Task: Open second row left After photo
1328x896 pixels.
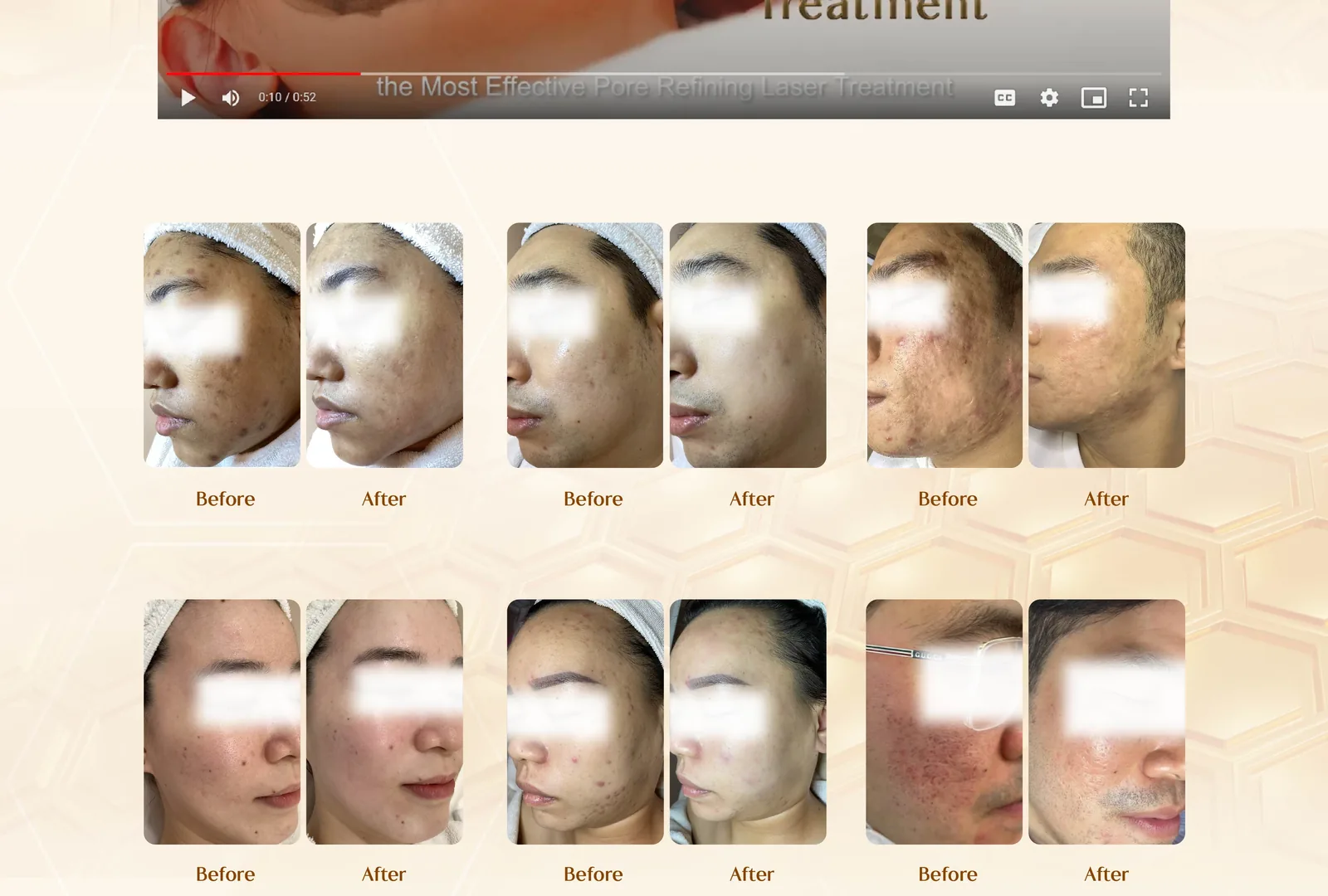Action: click(384, 722)
